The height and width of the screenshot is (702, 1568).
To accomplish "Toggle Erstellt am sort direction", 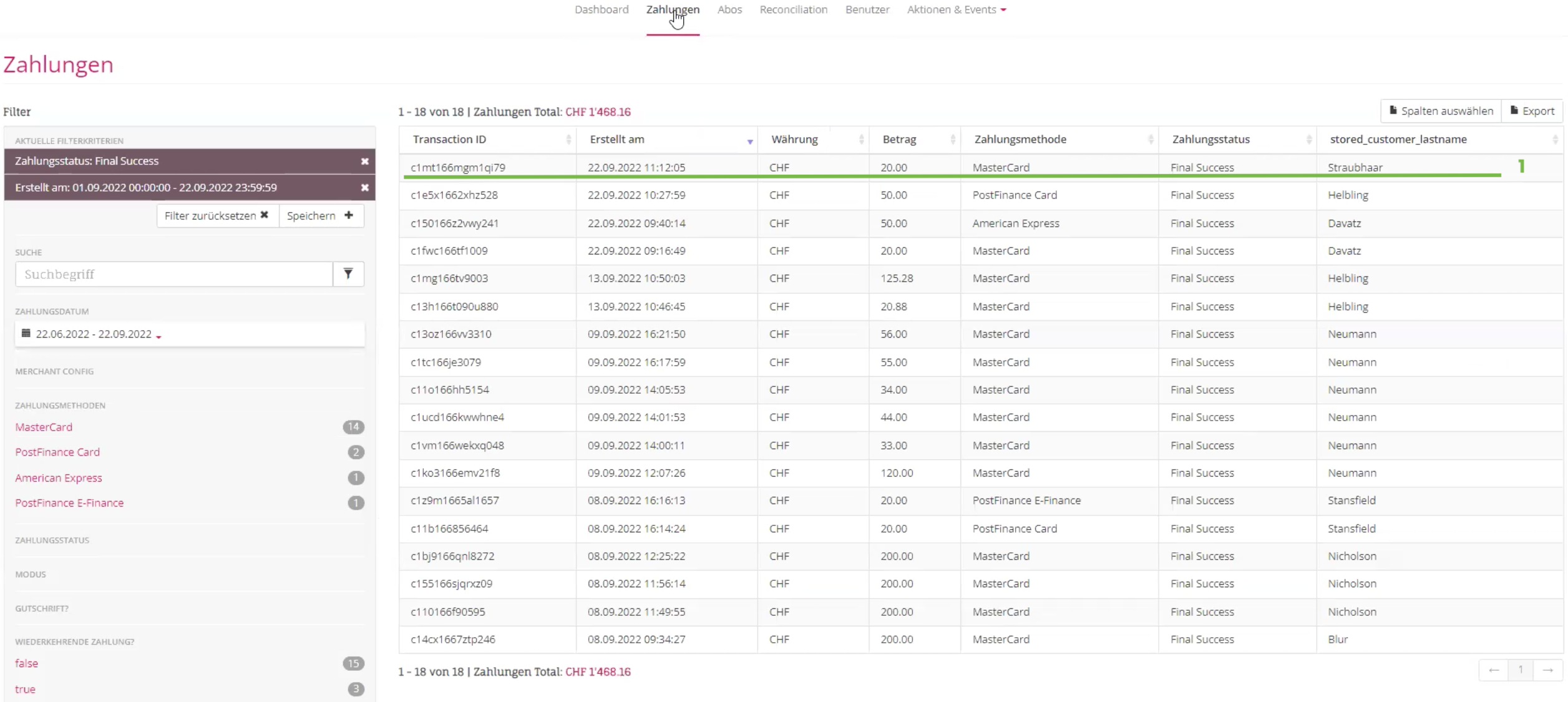I will [x=750, y=142].
